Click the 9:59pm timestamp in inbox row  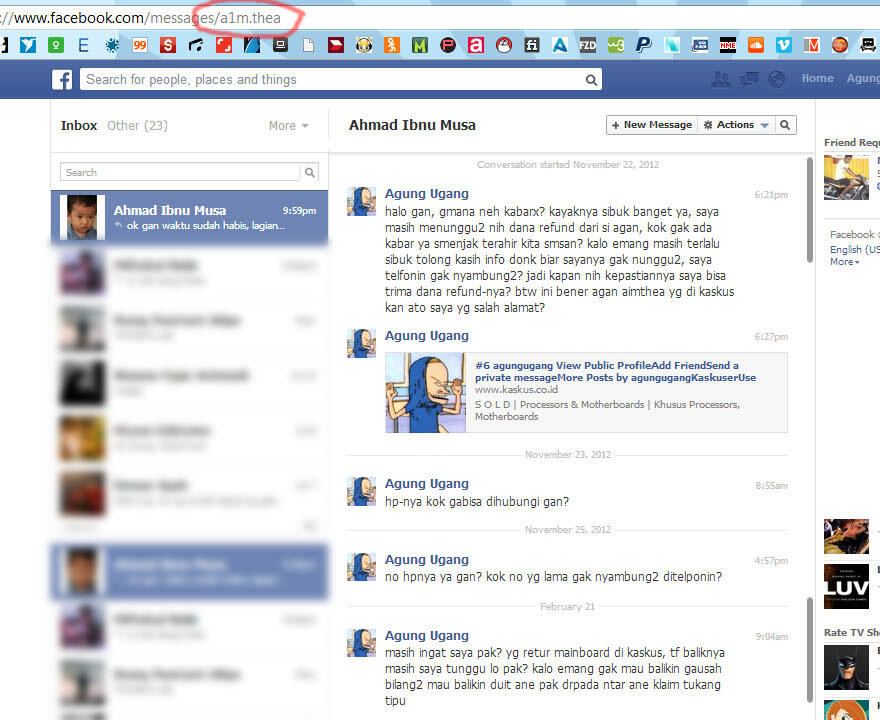click(299, 211)
